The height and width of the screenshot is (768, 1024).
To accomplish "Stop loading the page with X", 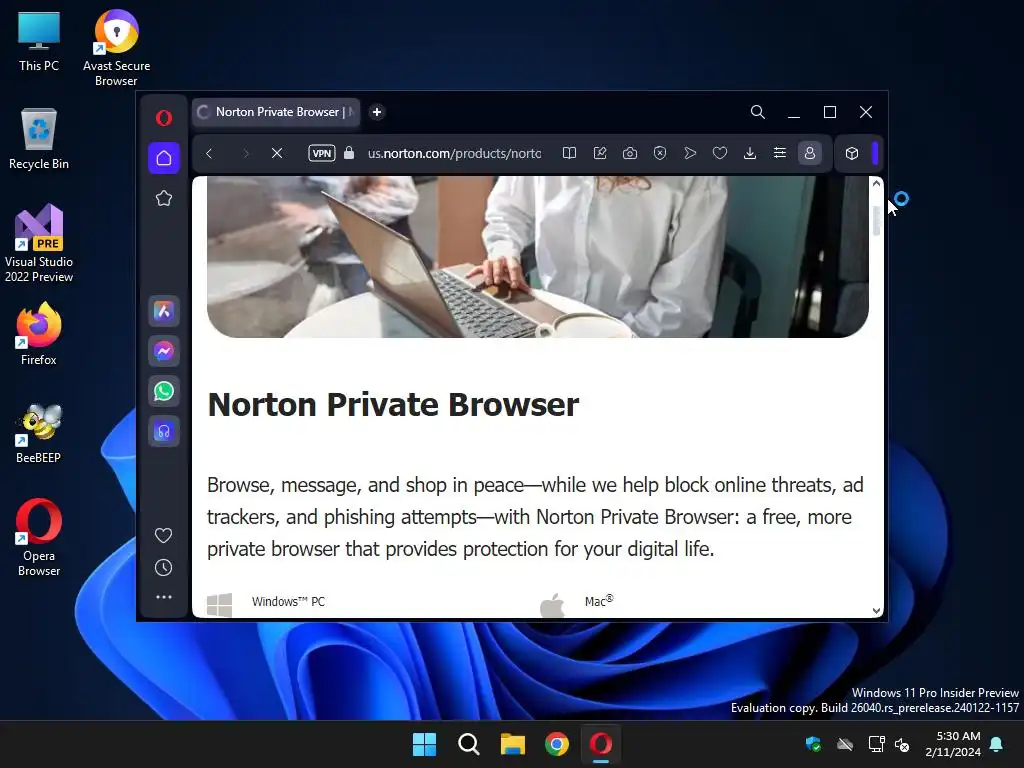I will coord(277,153).
